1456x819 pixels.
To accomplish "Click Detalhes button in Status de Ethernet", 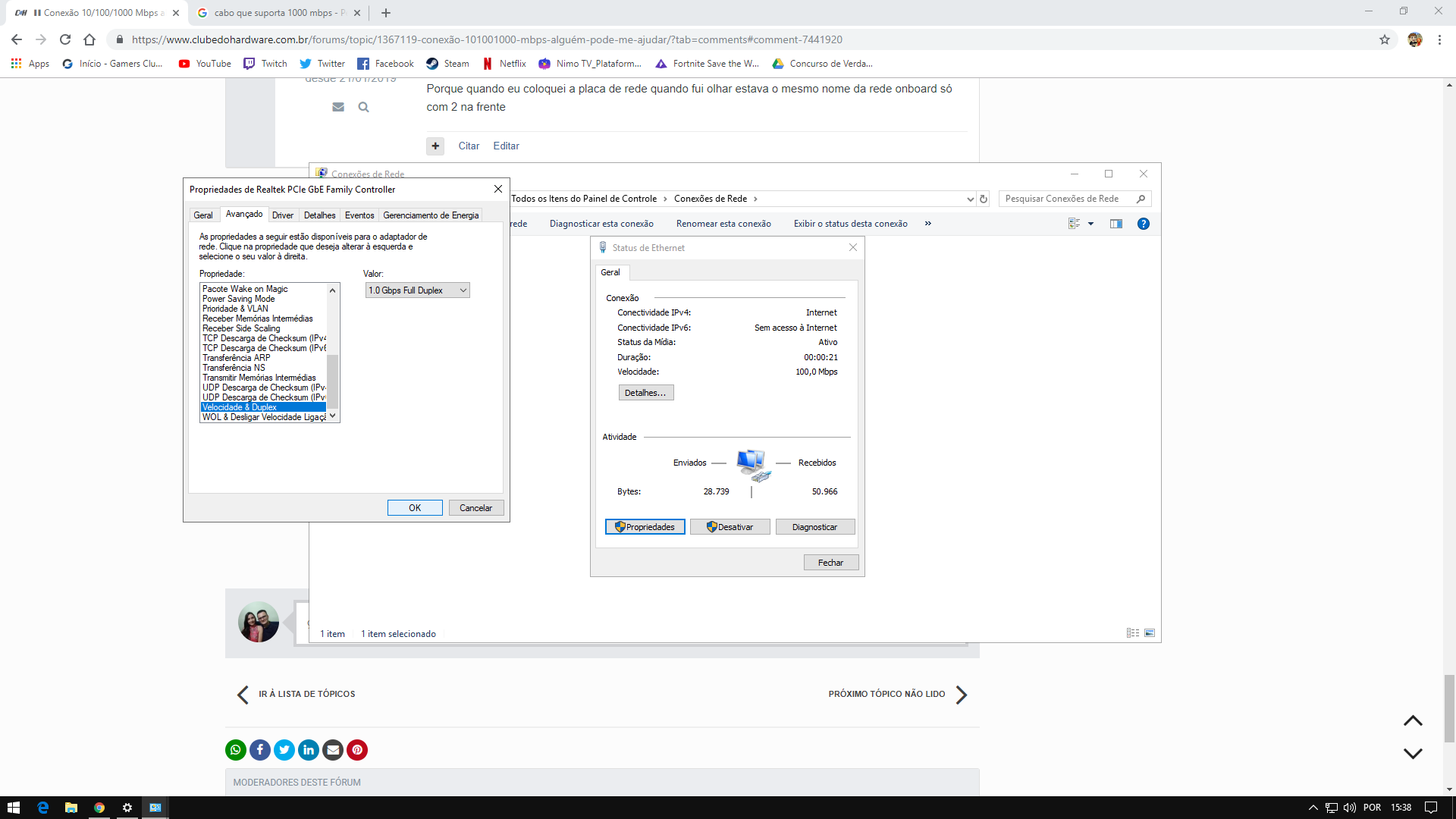I will (x=645, y=393).
